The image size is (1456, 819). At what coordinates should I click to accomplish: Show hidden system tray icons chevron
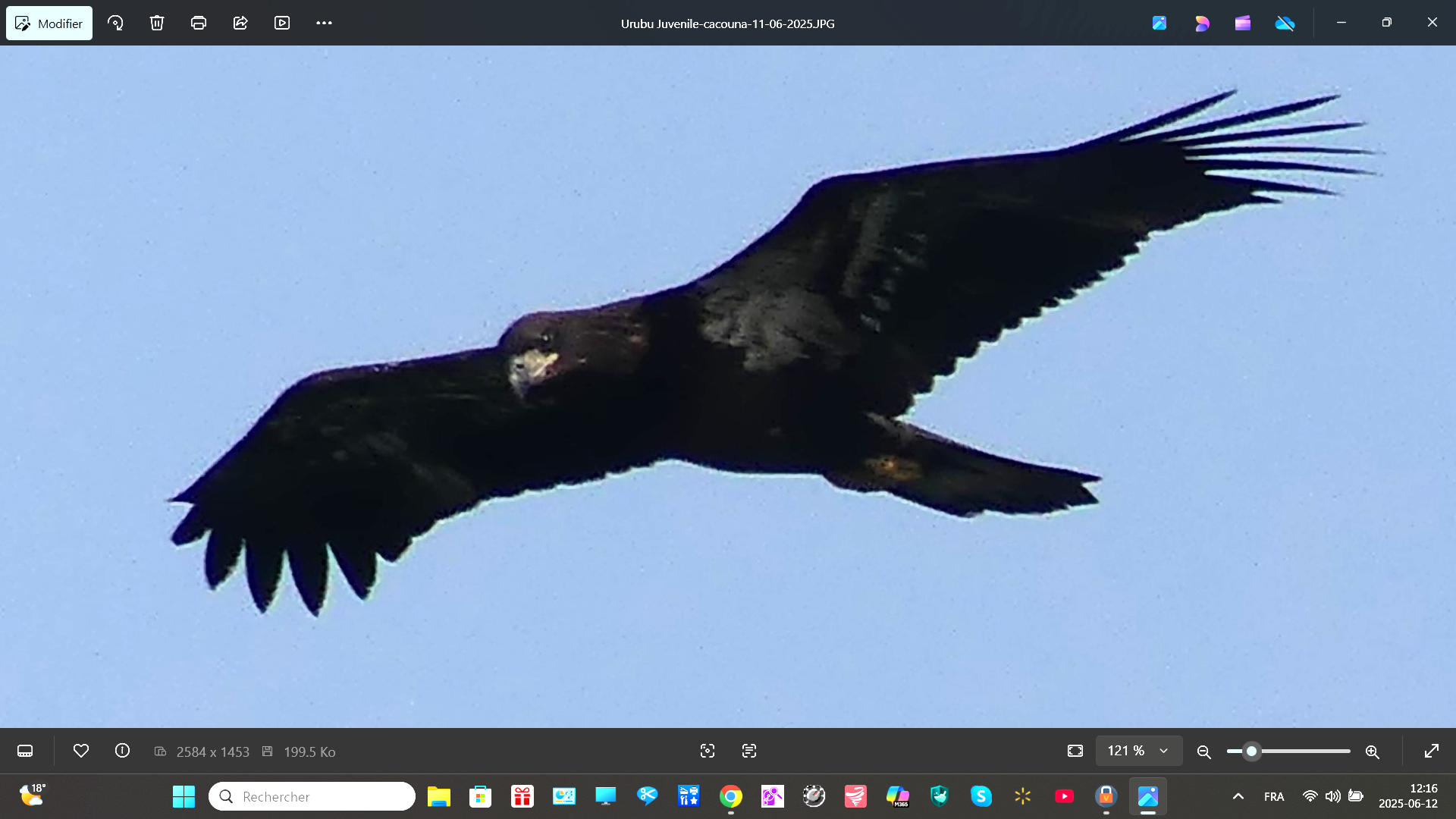click(x=1238, y=796)
